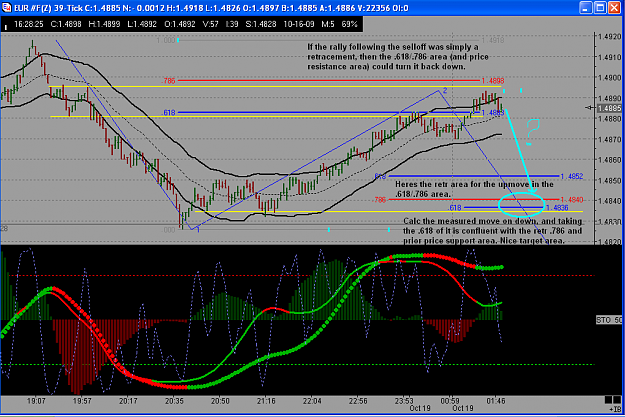Click the O:1.4892 value in data bar
The height and width of the screenshot is (417, 625).
coord(180,24)
